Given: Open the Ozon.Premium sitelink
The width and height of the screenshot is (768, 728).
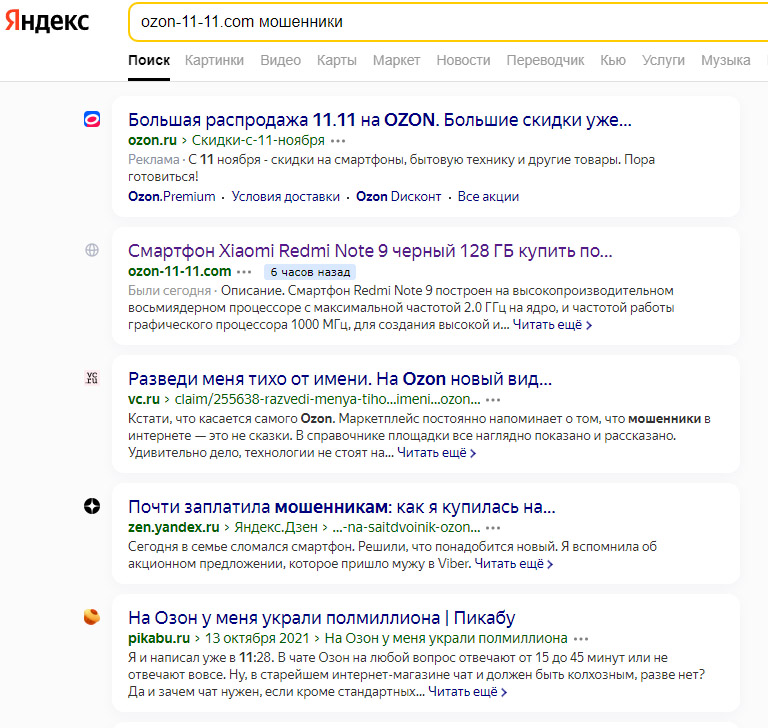Looking at the screenshot, I should tap(171, 196).
